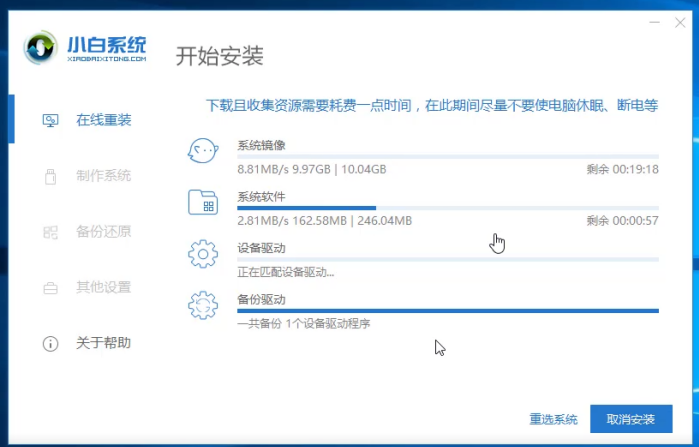This screenshot has width=699, height=447.
Task: Close the 小白系统 installer window
Action: (680, 22)
